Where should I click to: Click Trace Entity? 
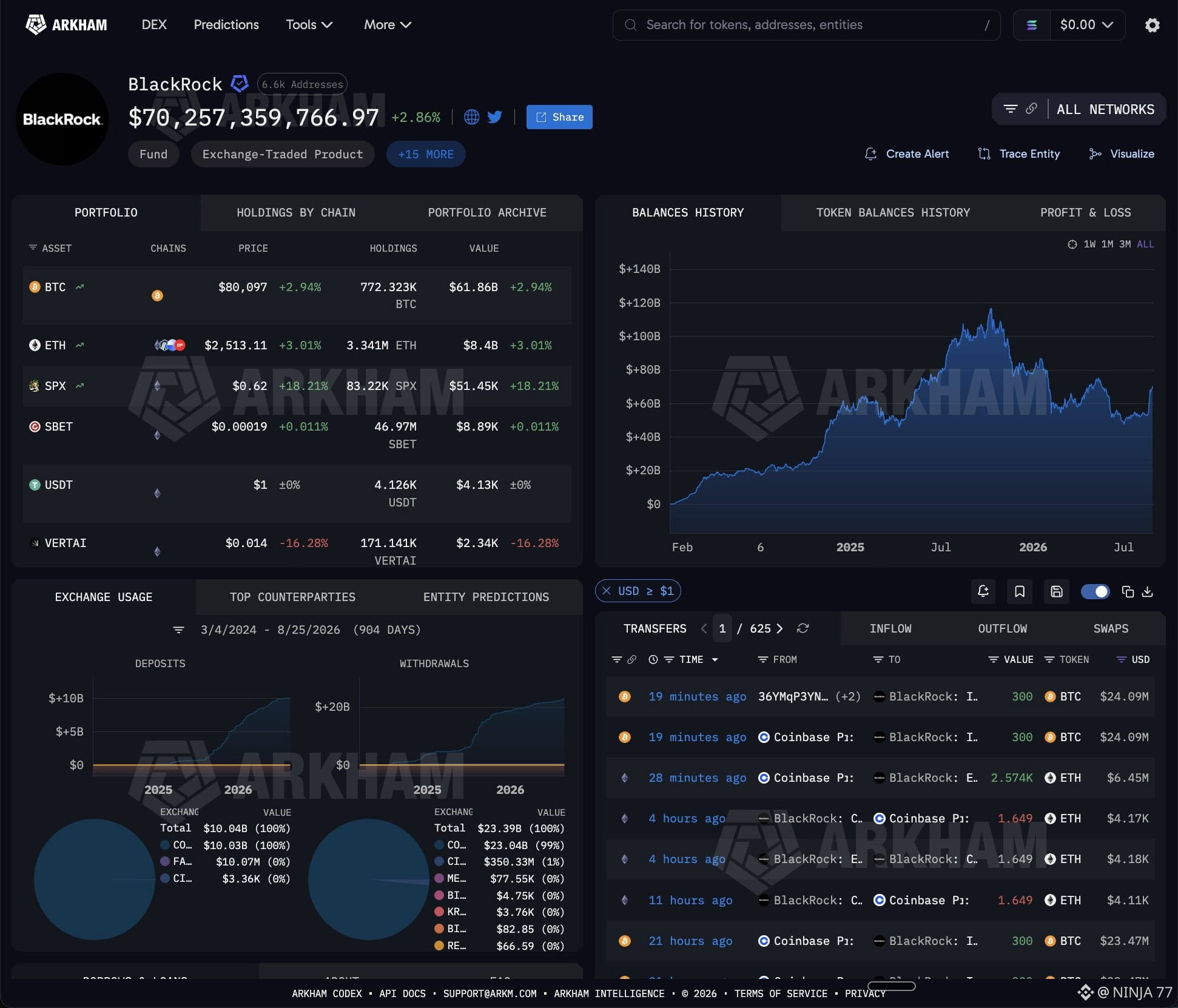pos(1019,154)
